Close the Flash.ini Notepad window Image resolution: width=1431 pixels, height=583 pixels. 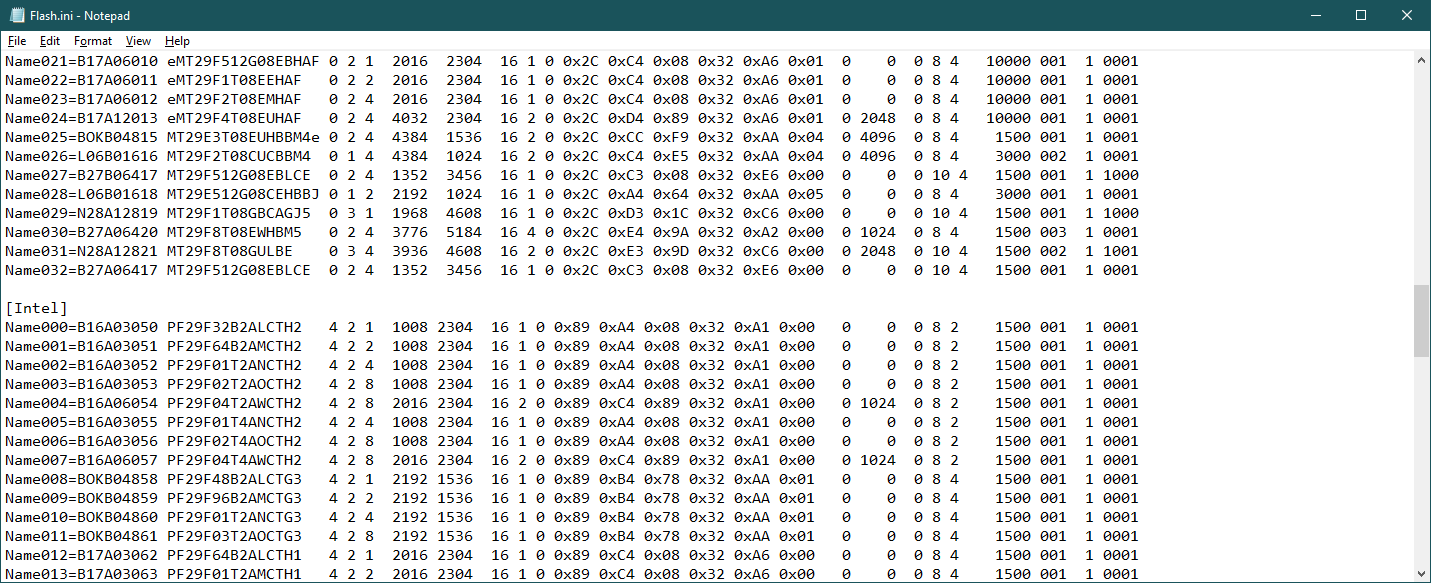click(1407, 15)
